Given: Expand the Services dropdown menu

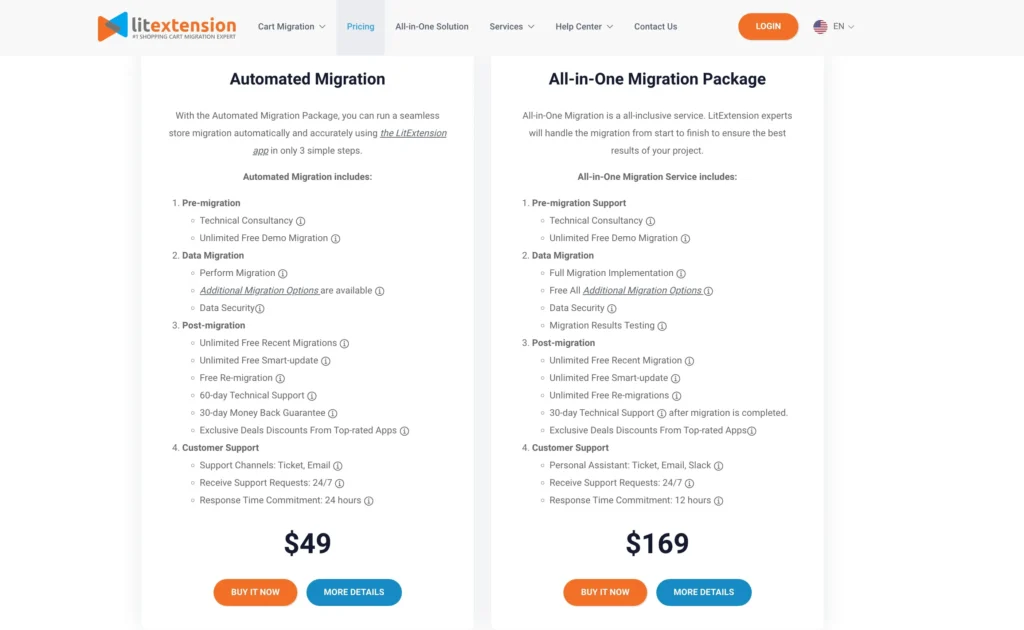Looking at the screenshot, I should point(512,27).
